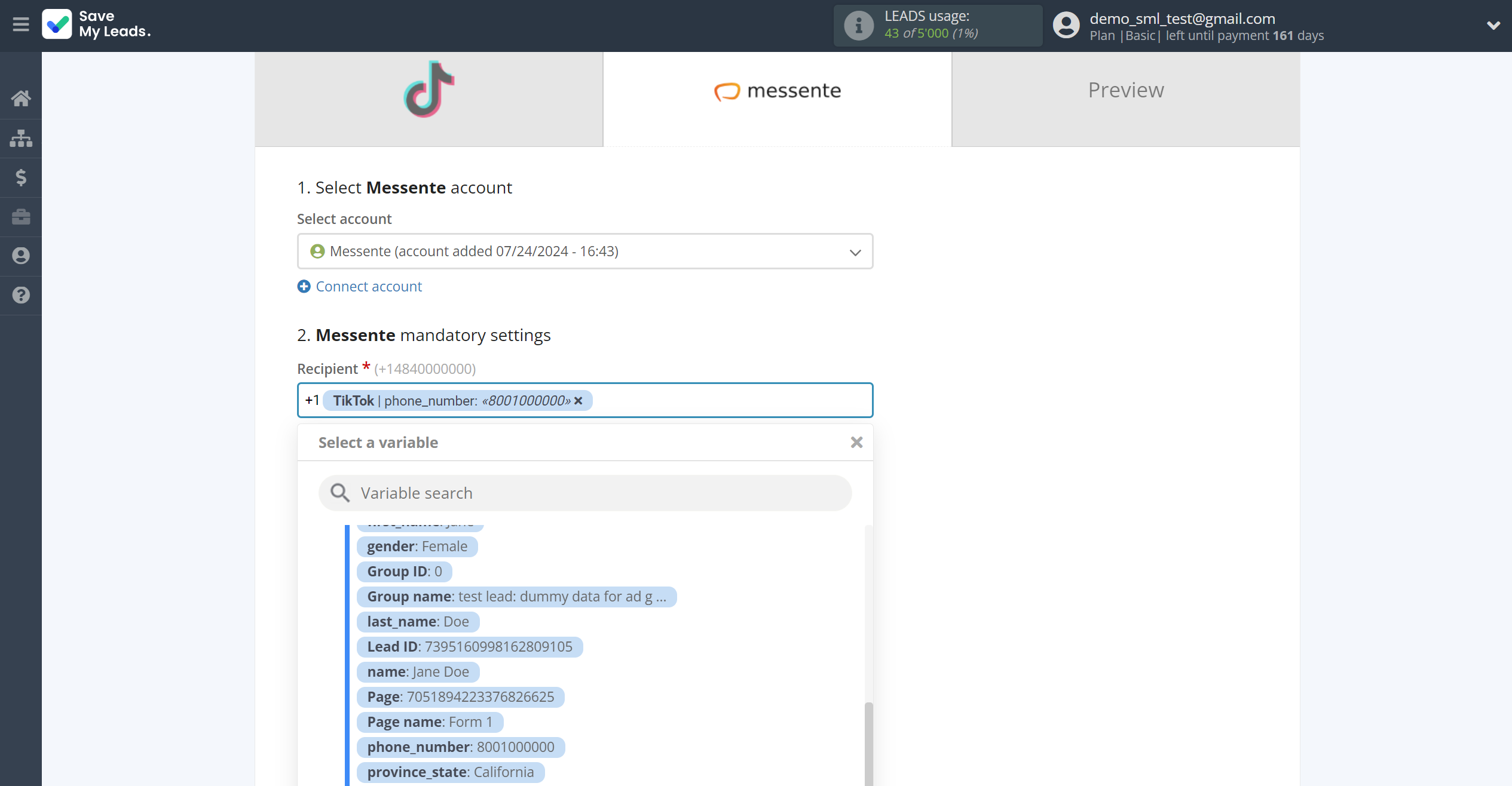Click the plus icon beside Connect account
This screenshot has height=786, width=1512.
point(304,287)
